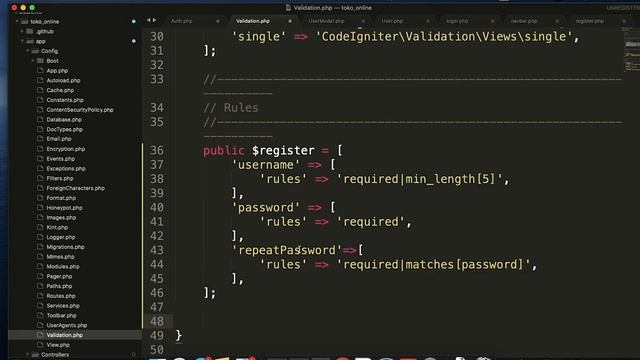Open Images.php in the sidebar
640x360 pixels.
pyautogui.click(x=61, y=218)
